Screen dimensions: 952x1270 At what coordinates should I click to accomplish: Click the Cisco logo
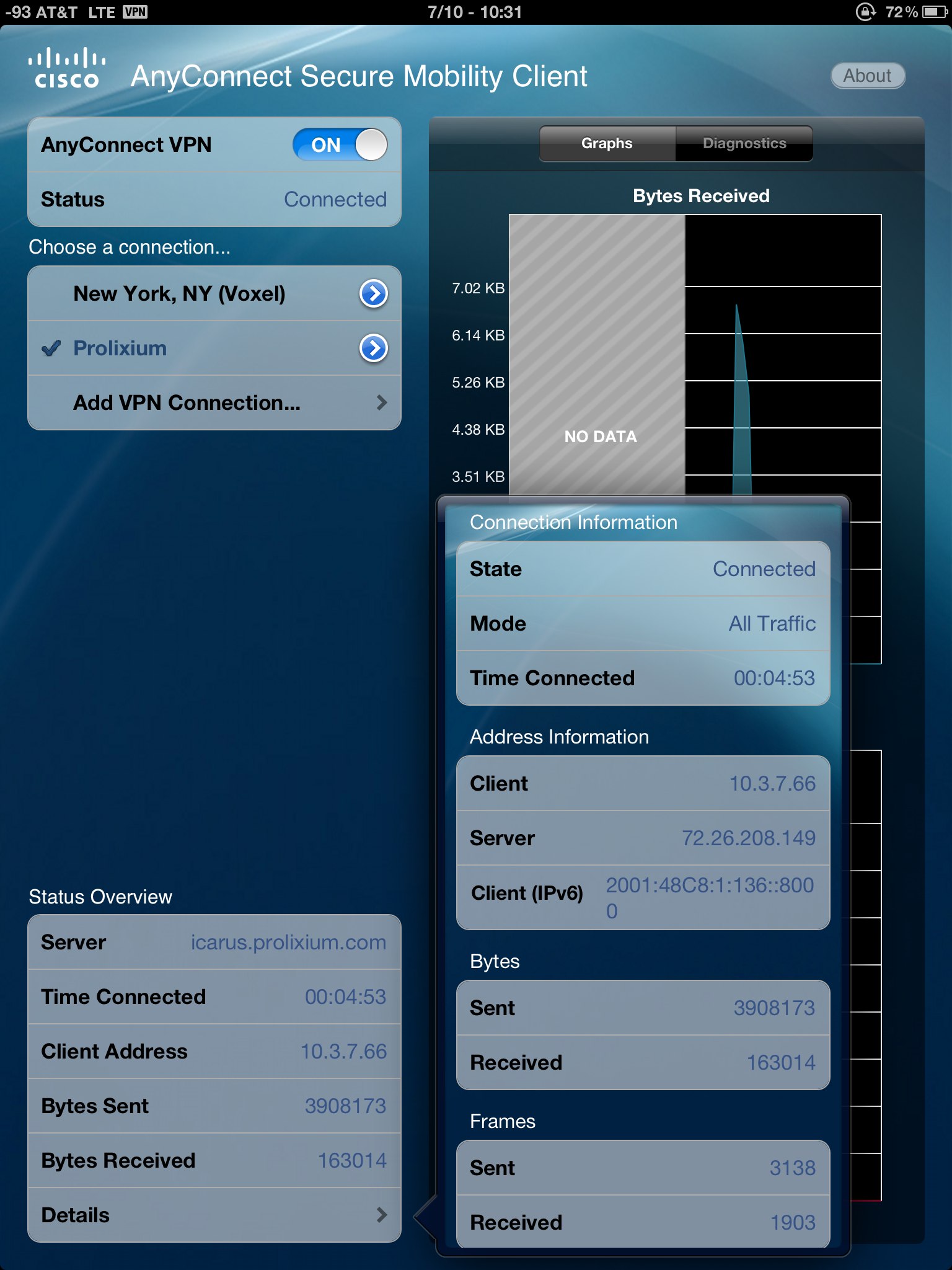click(67, 68)
